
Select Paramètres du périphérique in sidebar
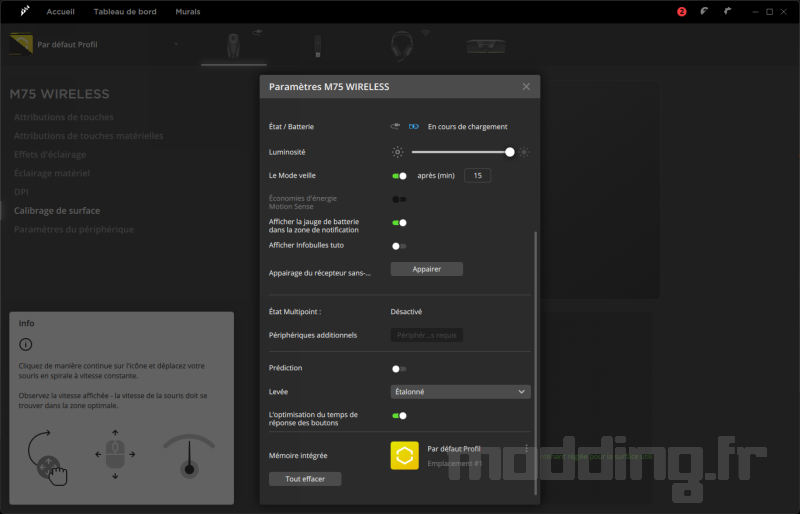pos(73,229)
